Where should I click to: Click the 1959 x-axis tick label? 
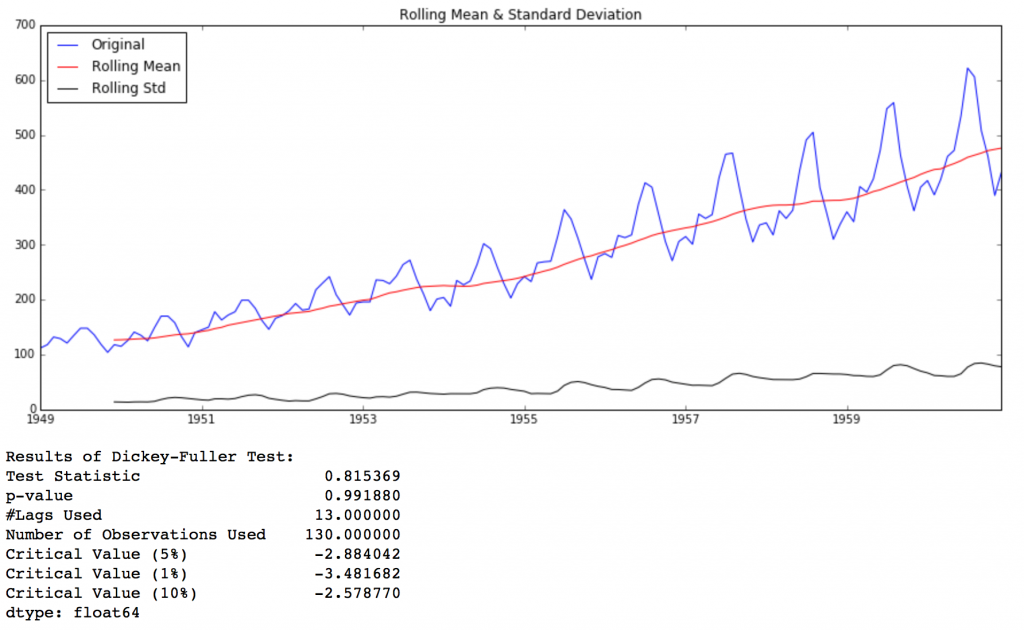848,420
